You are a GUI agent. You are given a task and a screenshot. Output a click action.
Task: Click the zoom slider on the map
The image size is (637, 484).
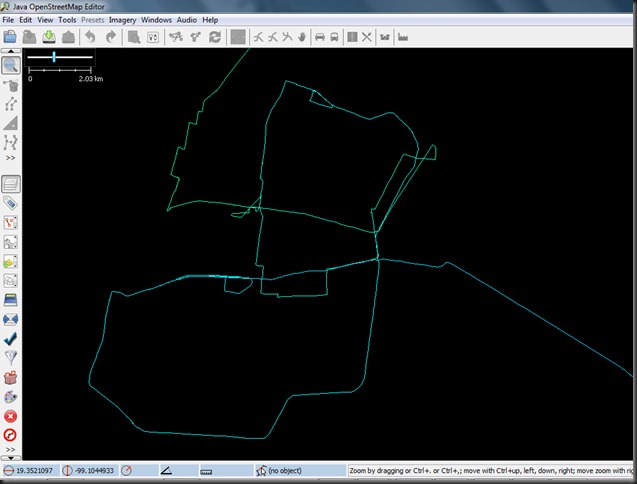[54, 57]
